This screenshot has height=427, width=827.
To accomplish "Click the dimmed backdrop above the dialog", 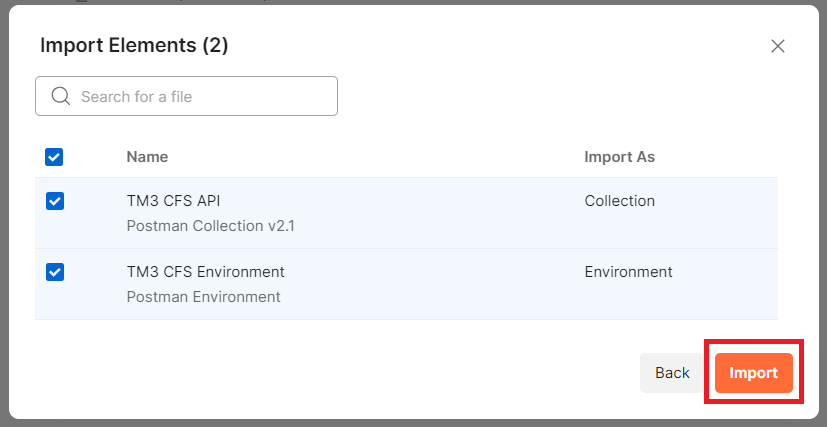I will click(400, 2).
